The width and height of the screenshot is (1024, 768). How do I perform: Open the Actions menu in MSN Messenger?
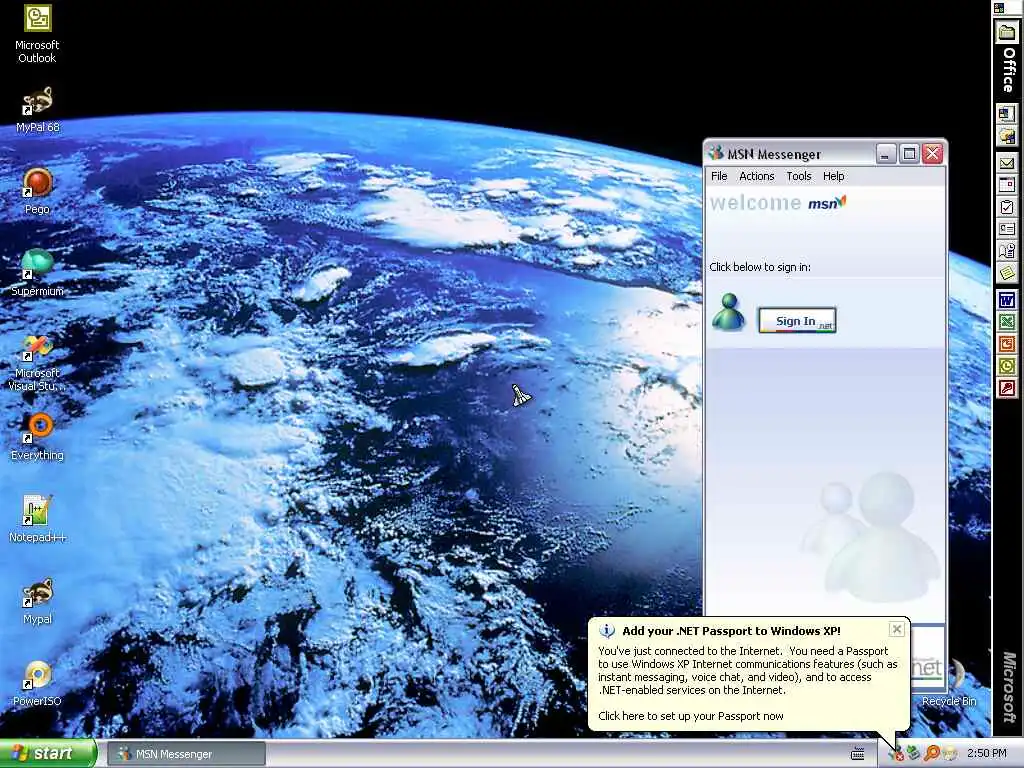[x=756, y=176]
